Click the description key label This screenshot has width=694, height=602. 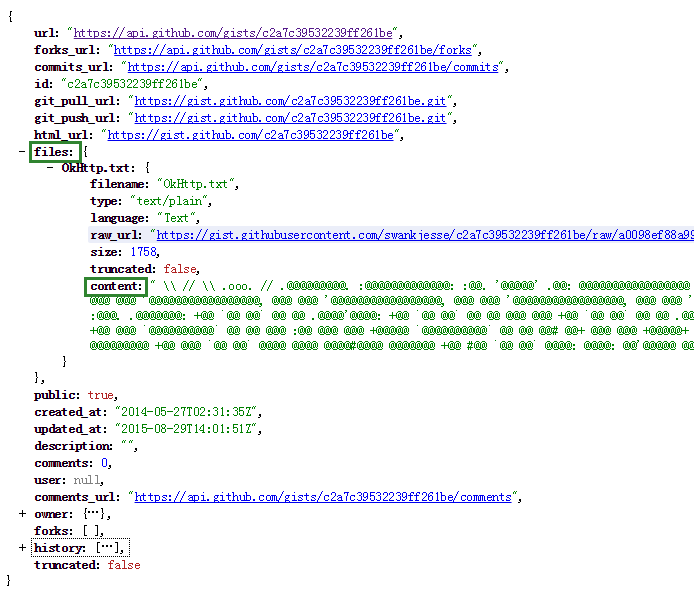pos(73,446)
